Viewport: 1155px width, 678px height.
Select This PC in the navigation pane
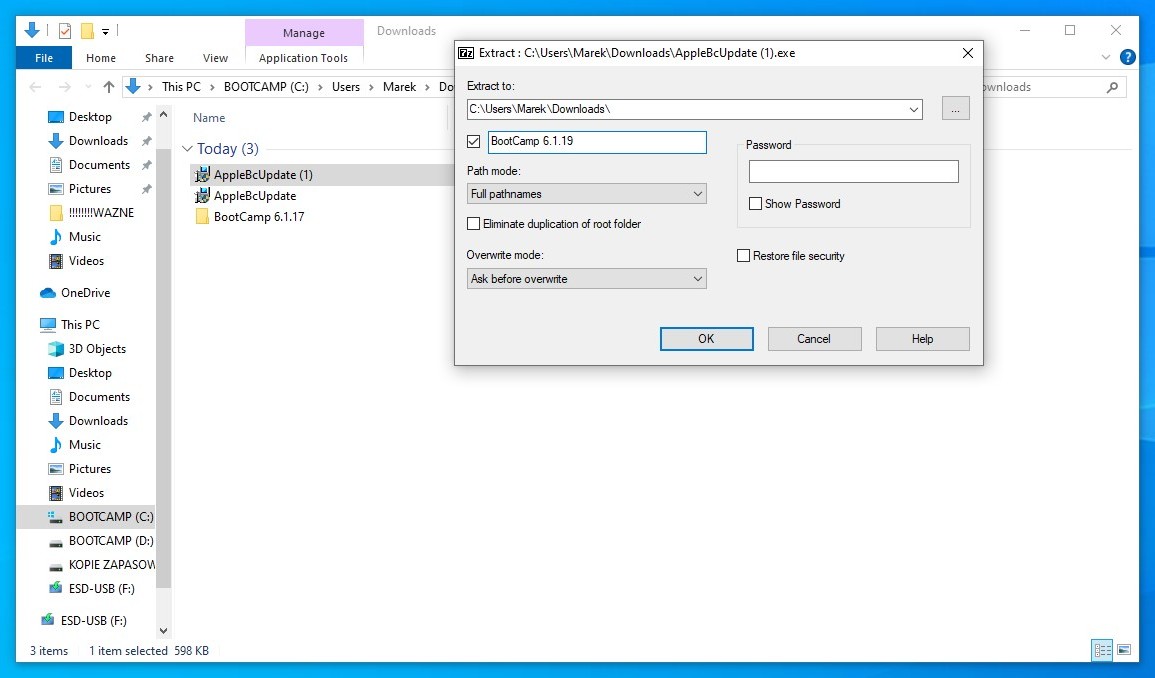70,324
